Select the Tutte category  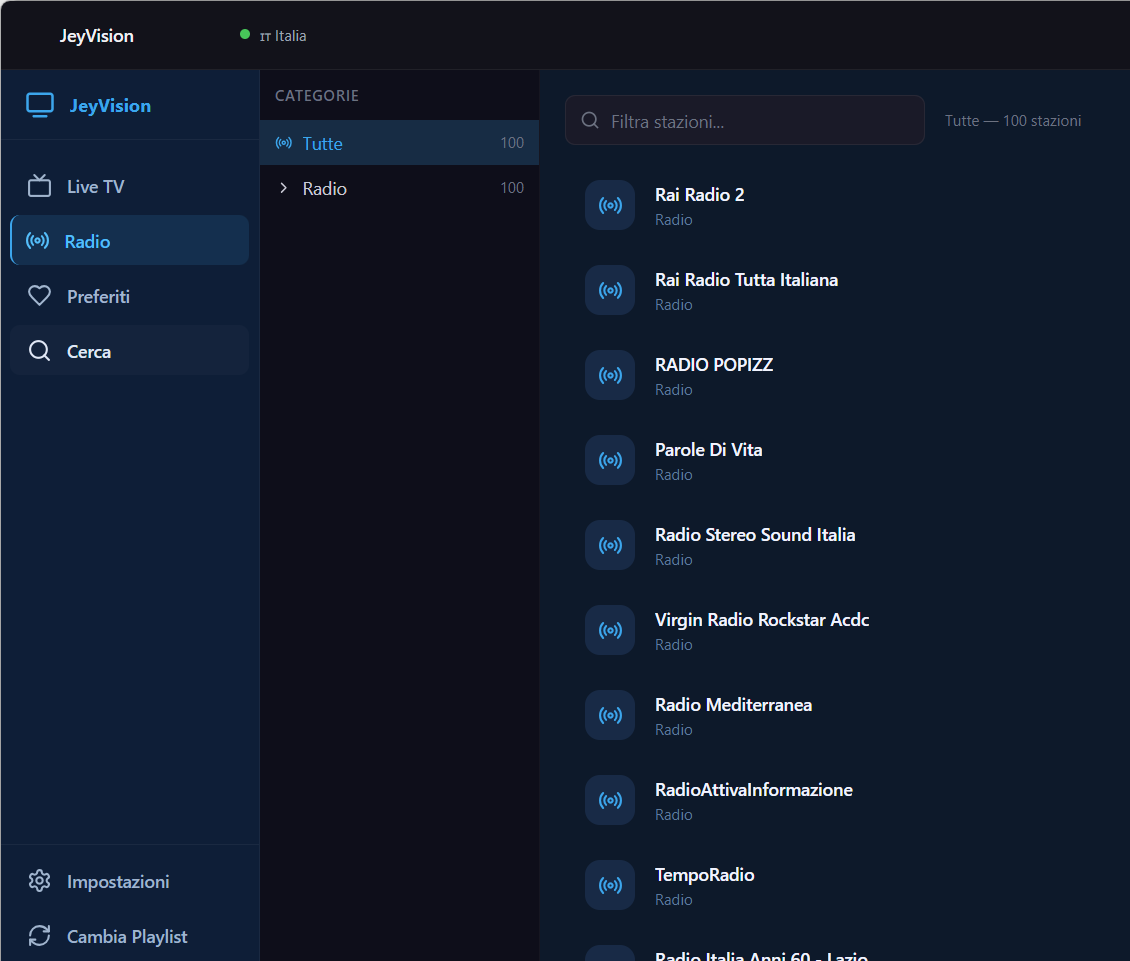(399, 143)
